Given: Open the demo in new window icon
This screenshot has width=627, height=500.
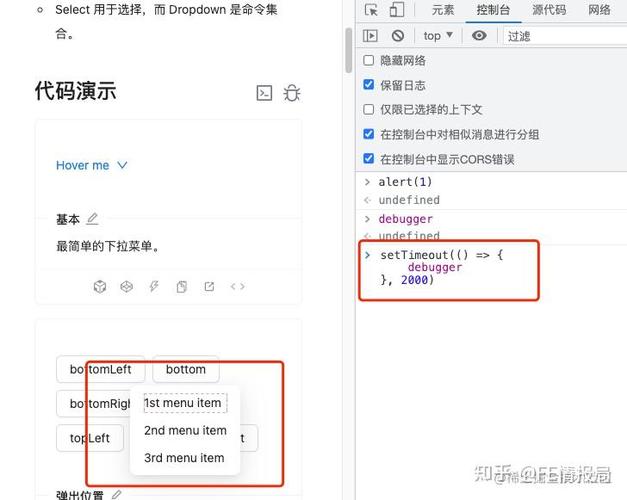Looking at the screenshot, I should pos(209,286).
